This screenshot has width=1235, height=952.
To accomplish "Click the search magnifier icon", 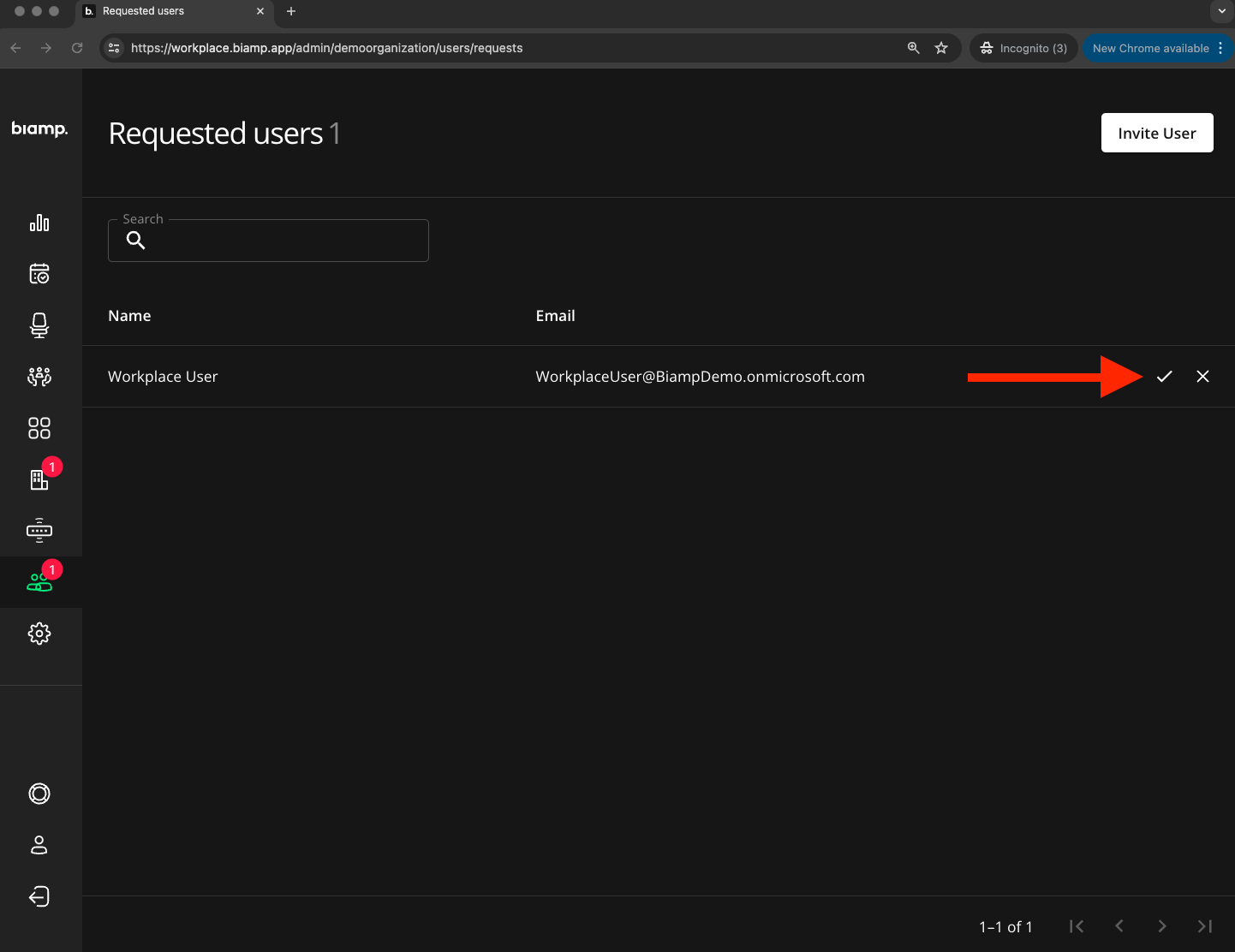I will pyautogui.click(x=136, y=241).
